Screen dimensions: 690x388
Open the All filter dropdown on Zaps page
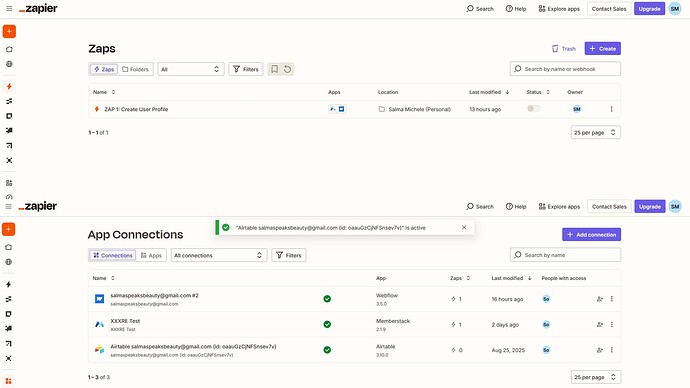(x=191, y=69)
